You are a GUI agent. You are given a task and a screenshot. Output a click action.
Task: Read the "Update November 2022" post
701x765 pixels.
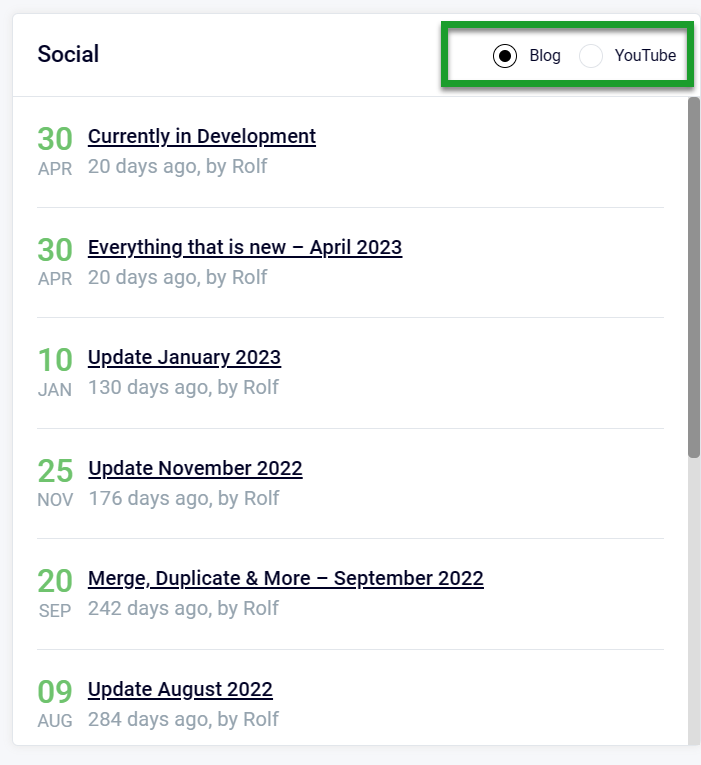195,468
